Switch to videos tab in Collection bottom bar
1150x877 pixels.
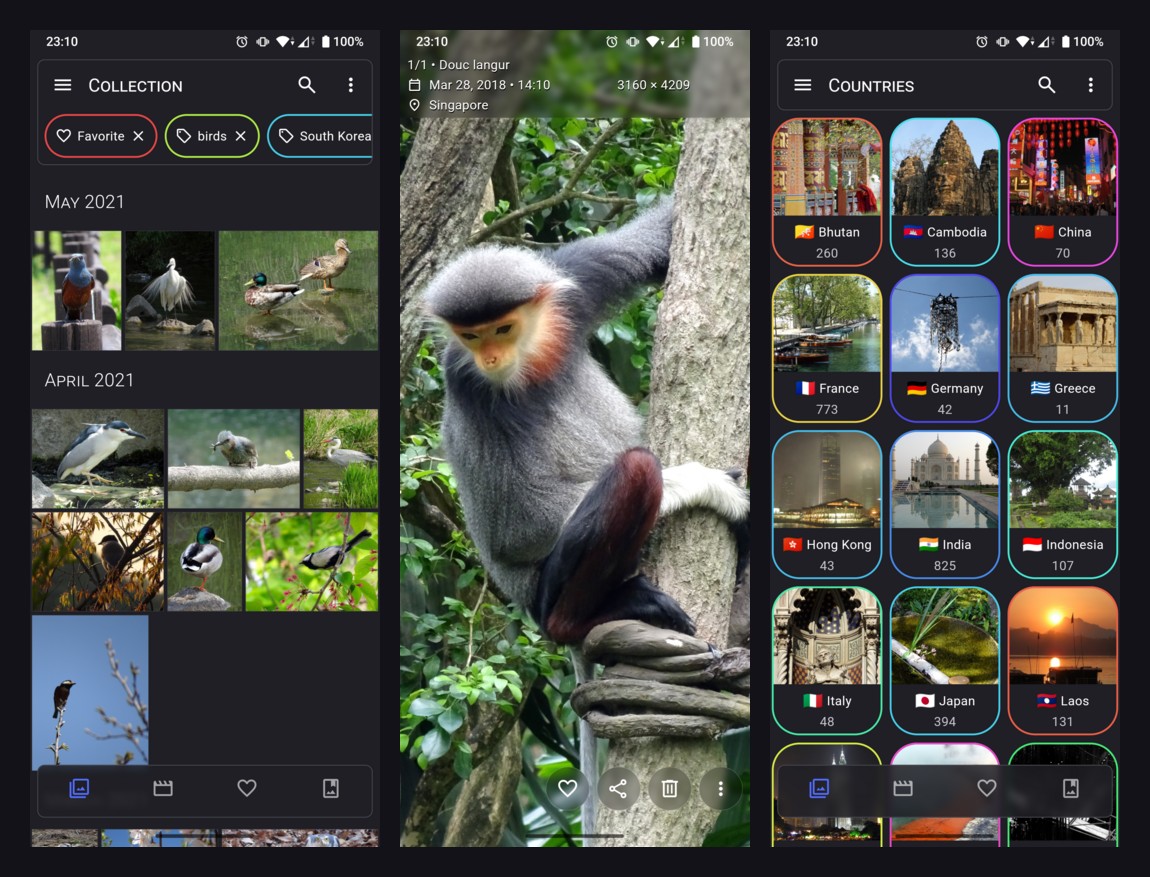163,788
